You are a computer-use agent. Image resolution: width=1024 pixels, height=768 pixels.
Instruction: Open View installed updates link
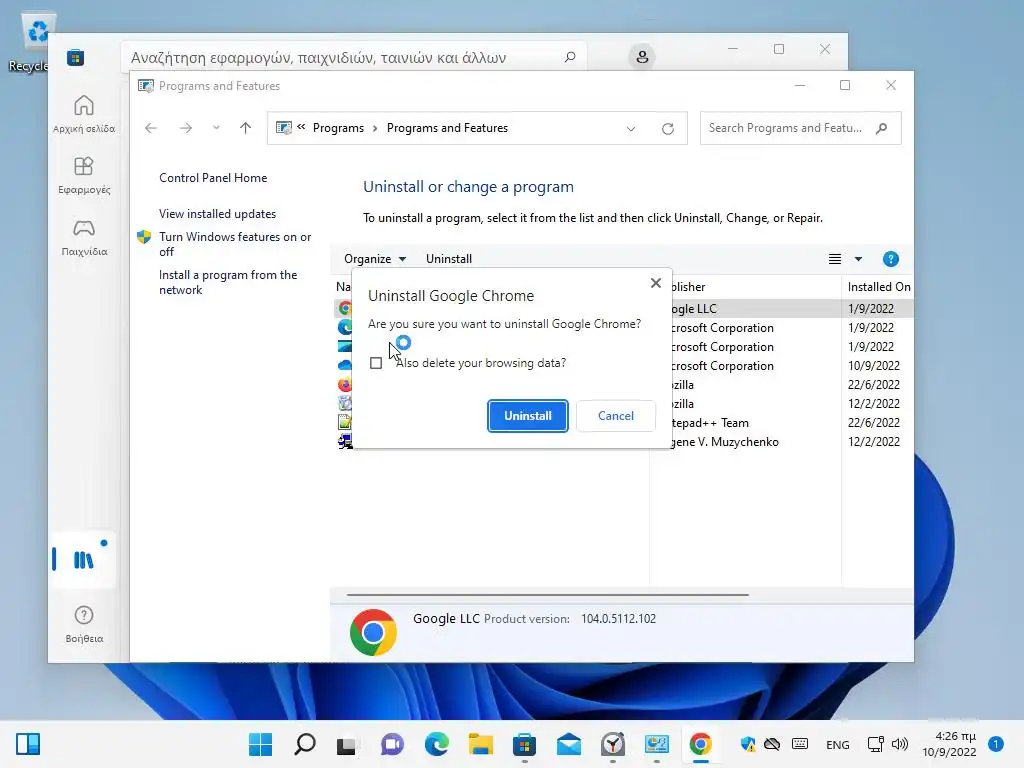[217, 214]
